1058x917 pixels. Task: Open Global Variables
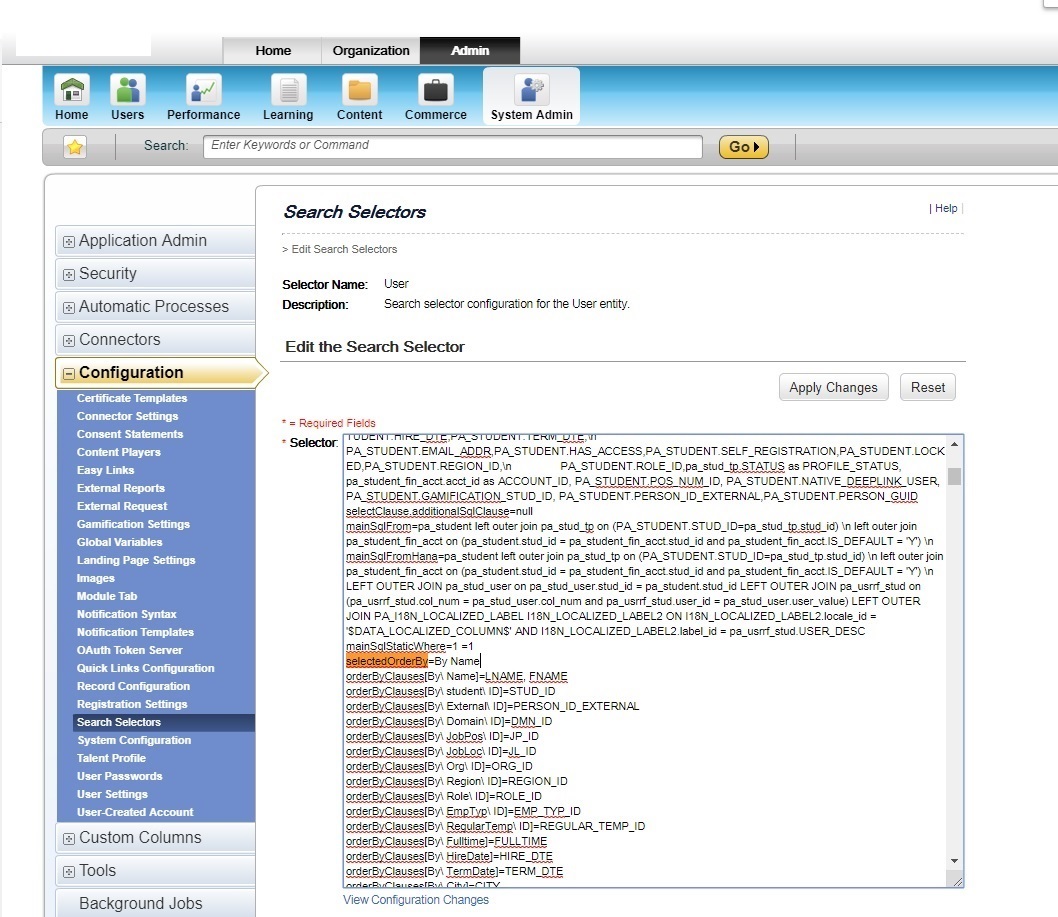(119, 543)
